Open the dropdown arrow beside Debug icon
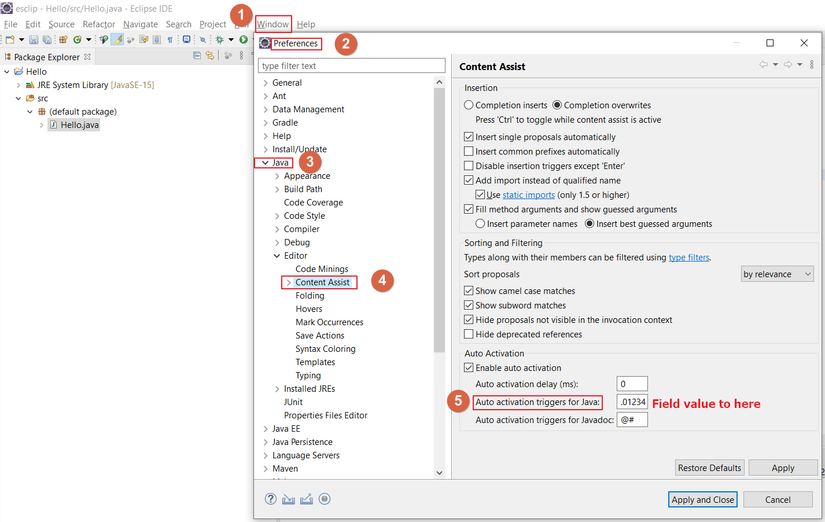825x522 pixels. [x=231, y=39]
